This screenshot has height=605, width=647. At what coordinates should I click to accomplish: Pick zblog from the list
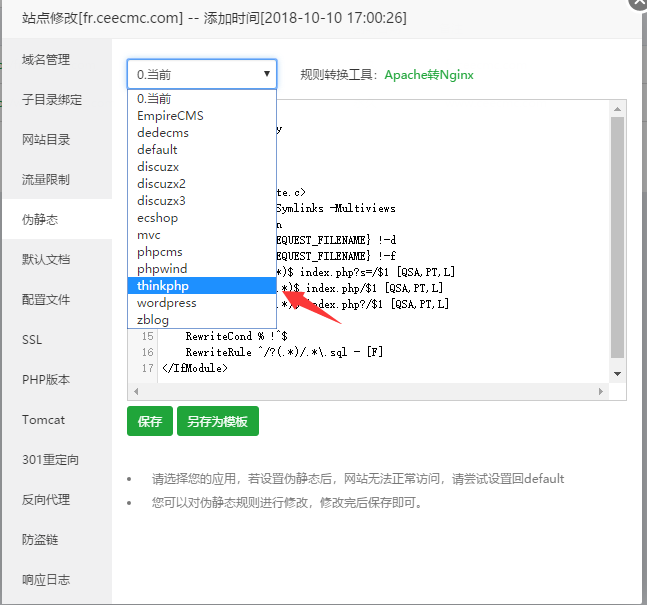pyautogui.click(x=154, y=320)
